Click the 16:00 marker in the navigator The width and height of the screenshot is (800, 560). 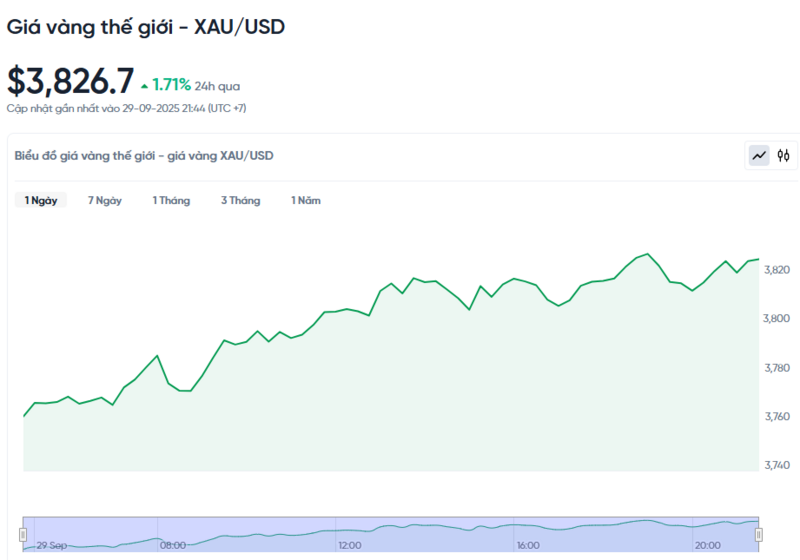[528, 545]
